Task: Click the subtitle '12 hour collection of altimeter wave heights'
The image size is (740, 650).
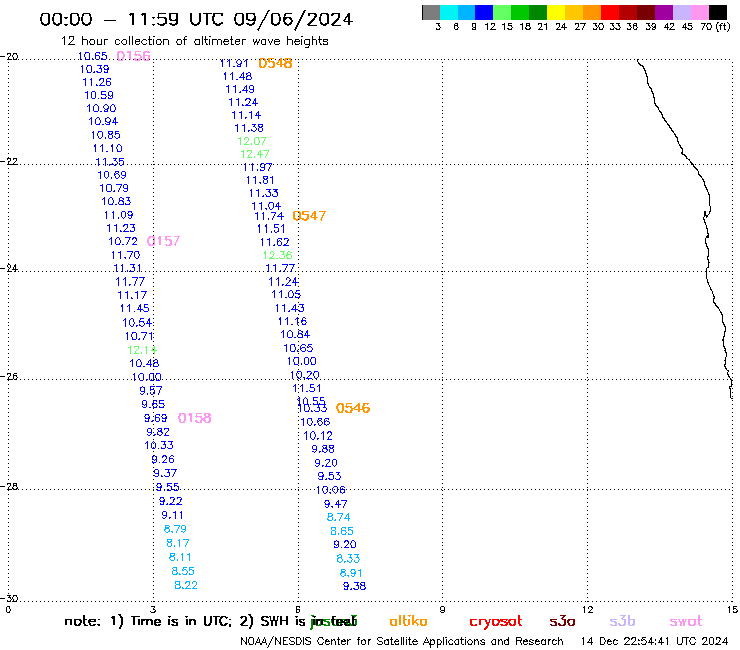Action: [194, 41]
